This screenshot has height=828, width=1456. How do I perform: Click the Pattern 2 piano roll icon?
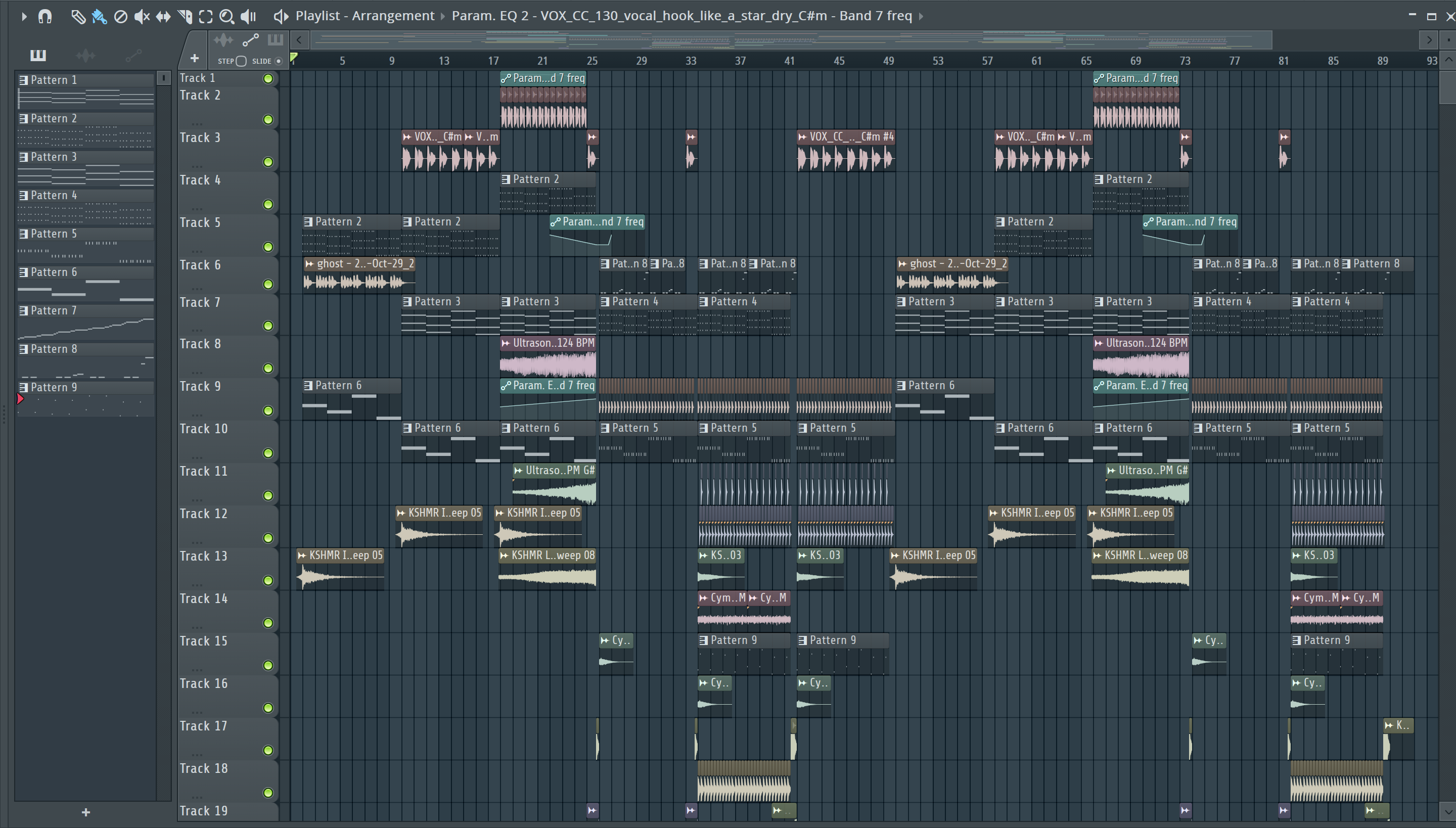point(23,118)
